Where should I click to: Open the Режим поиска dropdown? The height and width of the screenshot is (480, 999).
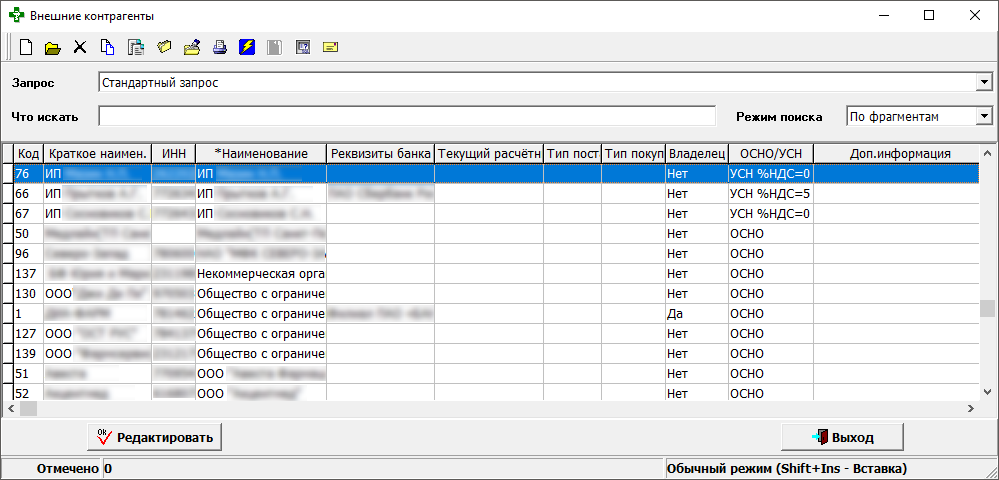coord(984,117)
